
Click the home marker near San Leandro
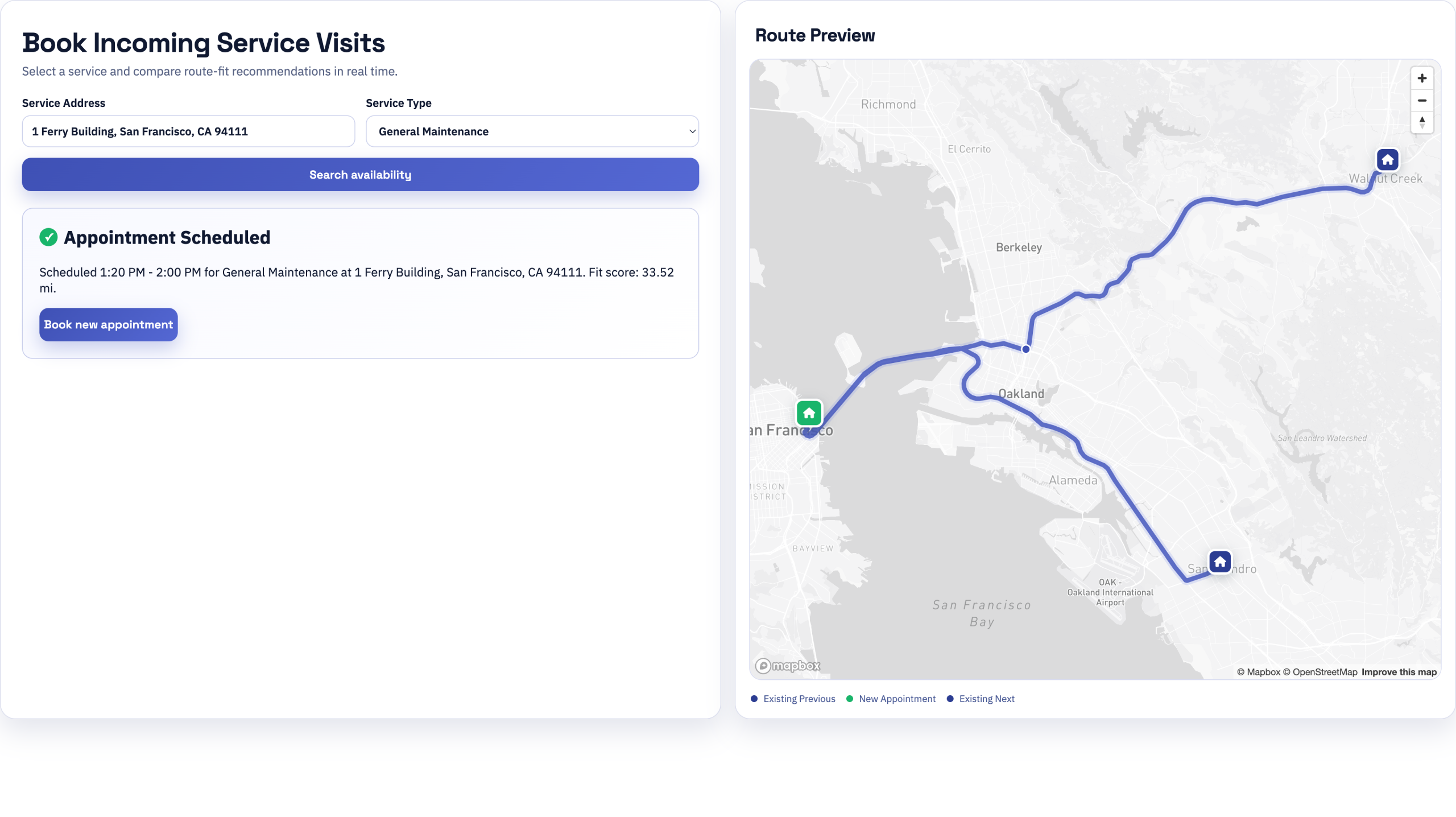1221,562
